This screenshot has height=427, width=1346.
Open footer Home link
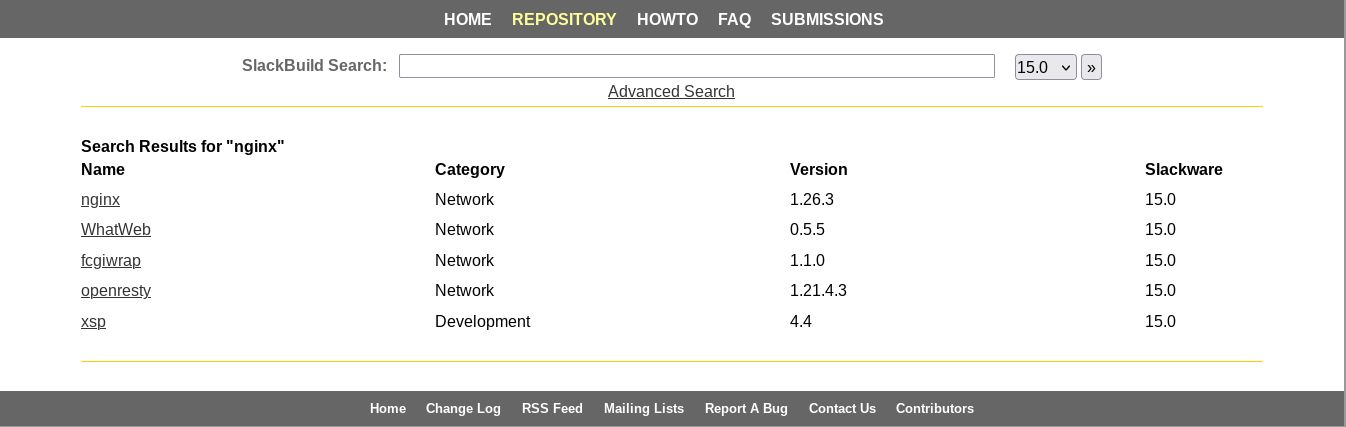[x=388, y=408]
